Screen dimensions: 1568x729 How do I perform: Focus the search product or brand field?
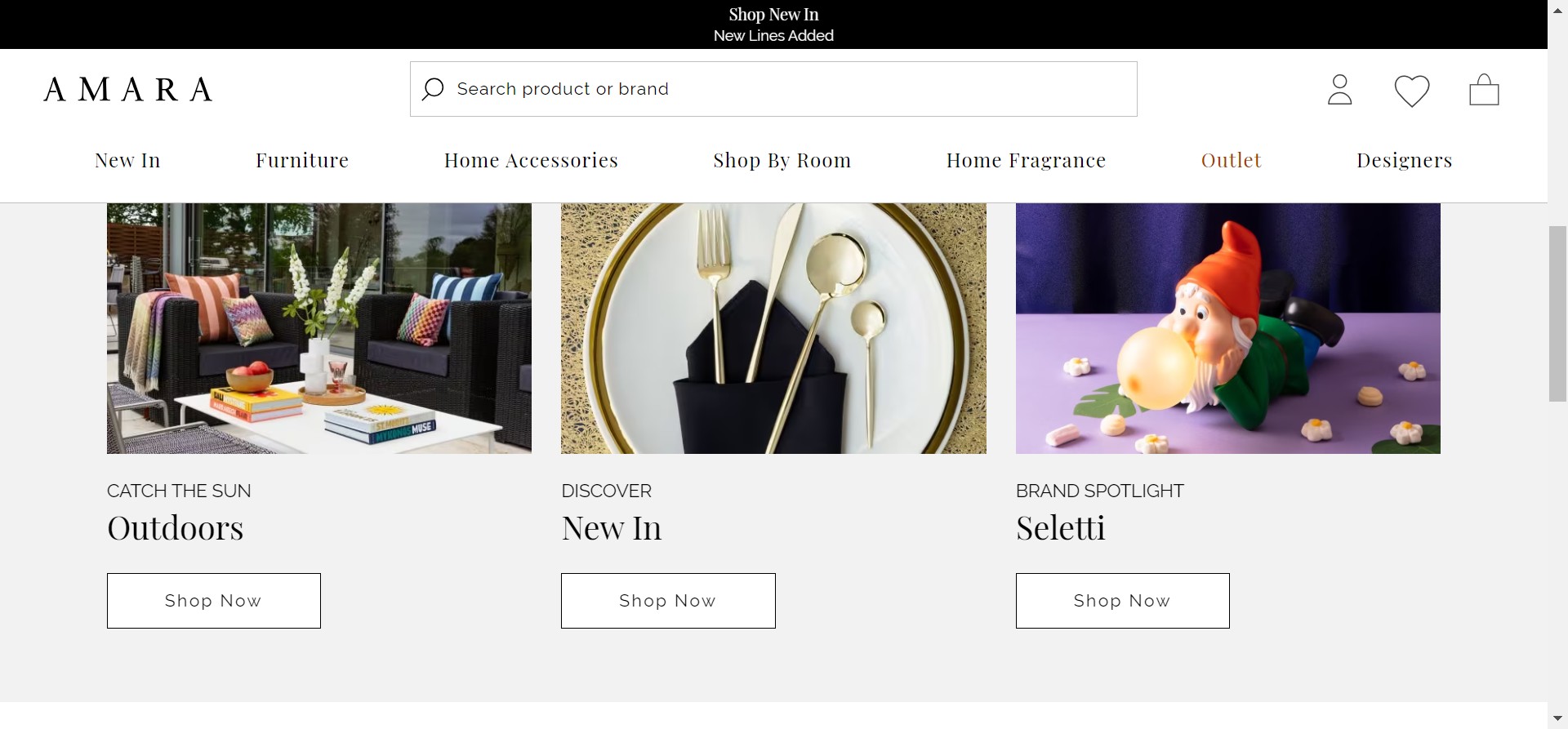click(x=773, y=89)
